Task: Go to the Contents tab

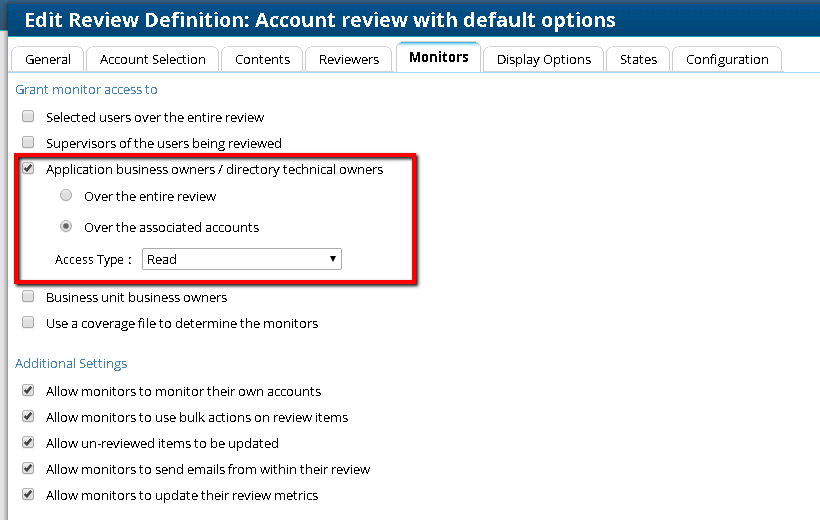Action: click(262, 59)
